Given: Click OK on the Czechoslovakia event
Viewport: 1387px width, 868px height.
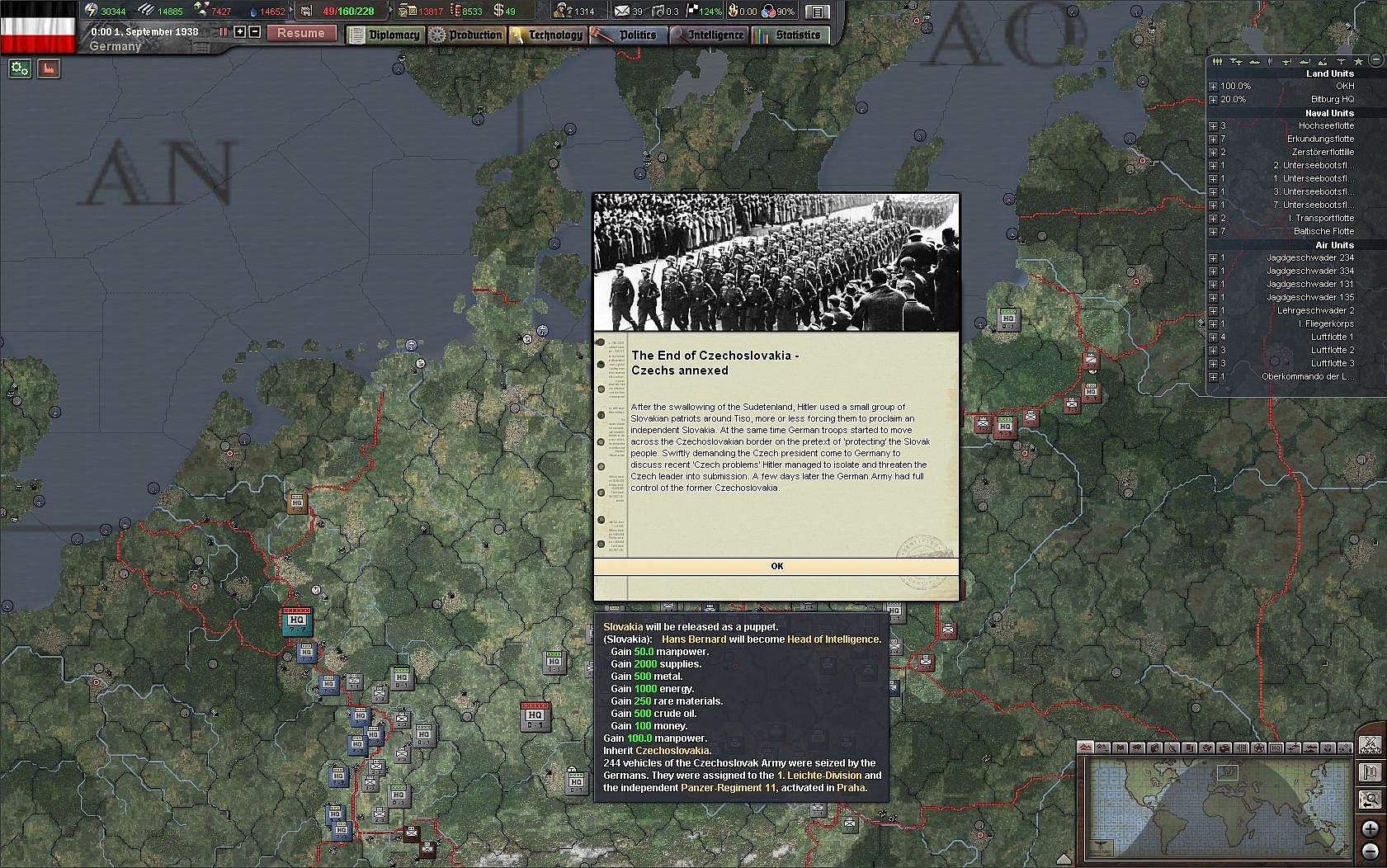Looking at the screenshot, I should (776, 566).
